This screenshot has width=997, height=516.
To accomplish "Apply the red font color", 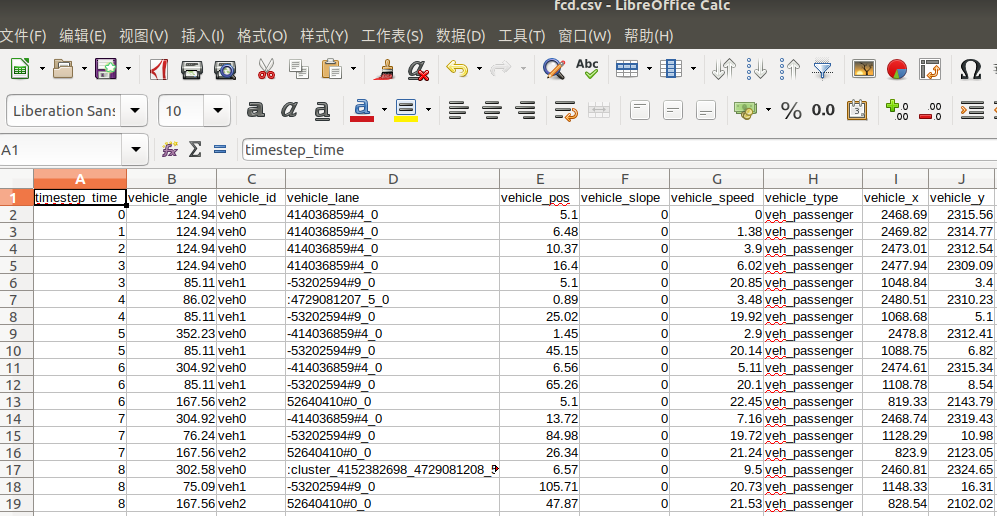I will pos(362,111).
